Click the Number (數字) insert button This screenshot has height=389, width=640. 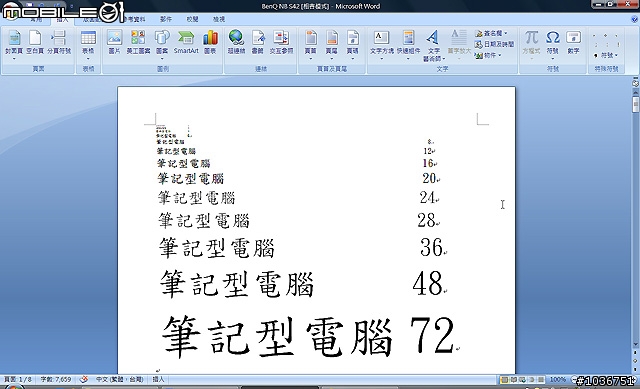(573, 43)
